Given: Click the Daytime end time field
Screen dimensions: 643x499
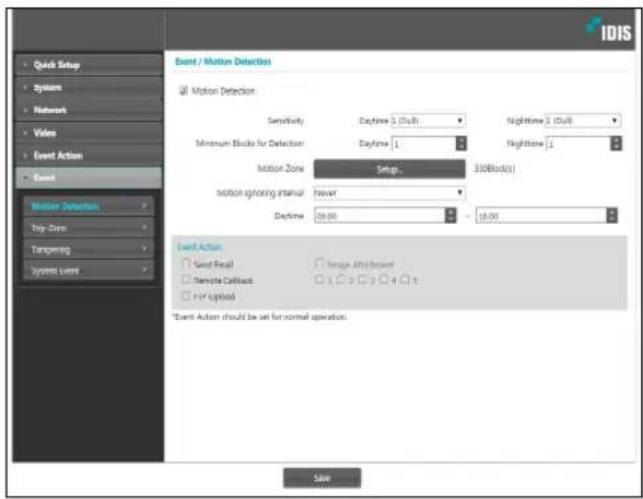Looking at the screenshot, I should click(x=541, y=216).
